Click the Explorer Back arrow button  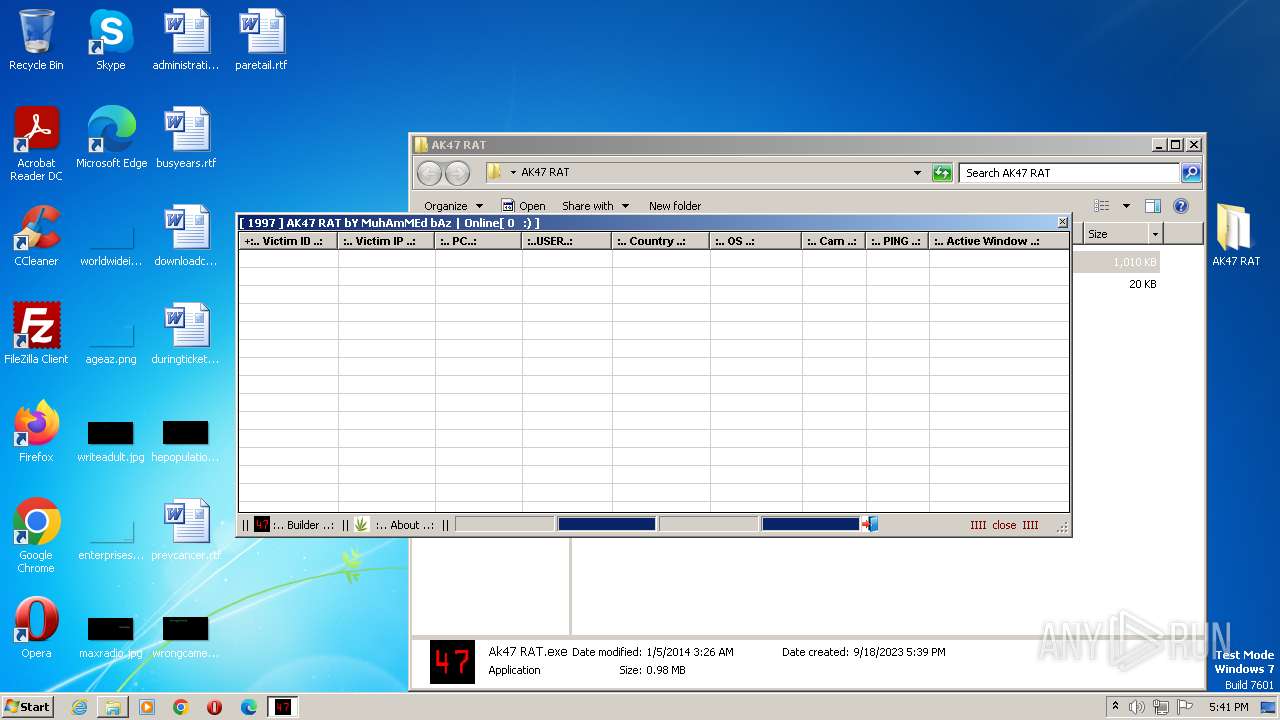click(x=429, y=173)
